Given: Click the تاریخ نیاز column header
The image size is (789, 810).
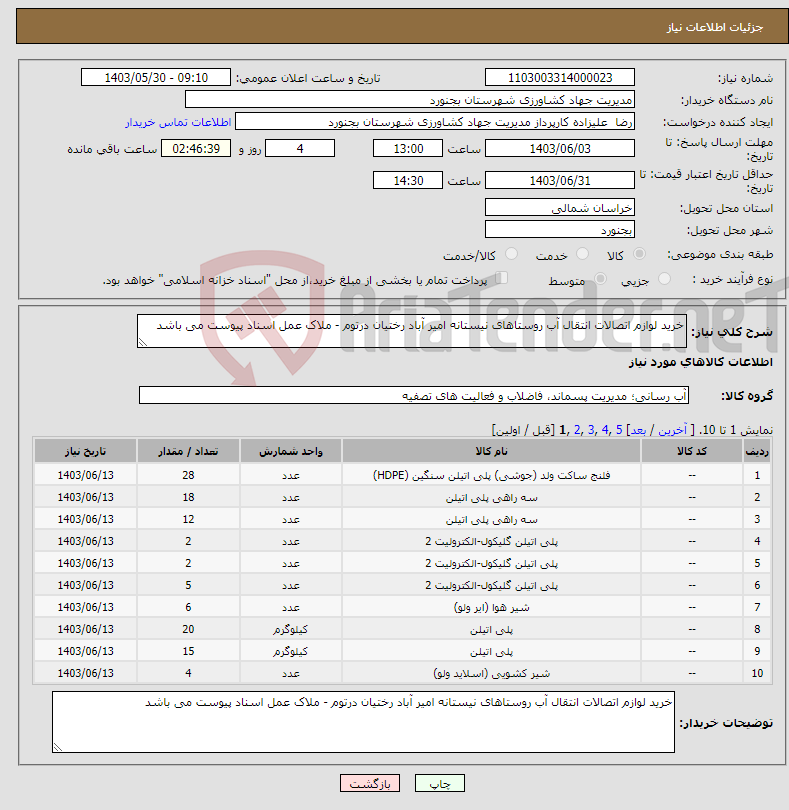Looking at the screenshot, I should tap(86, 451).
